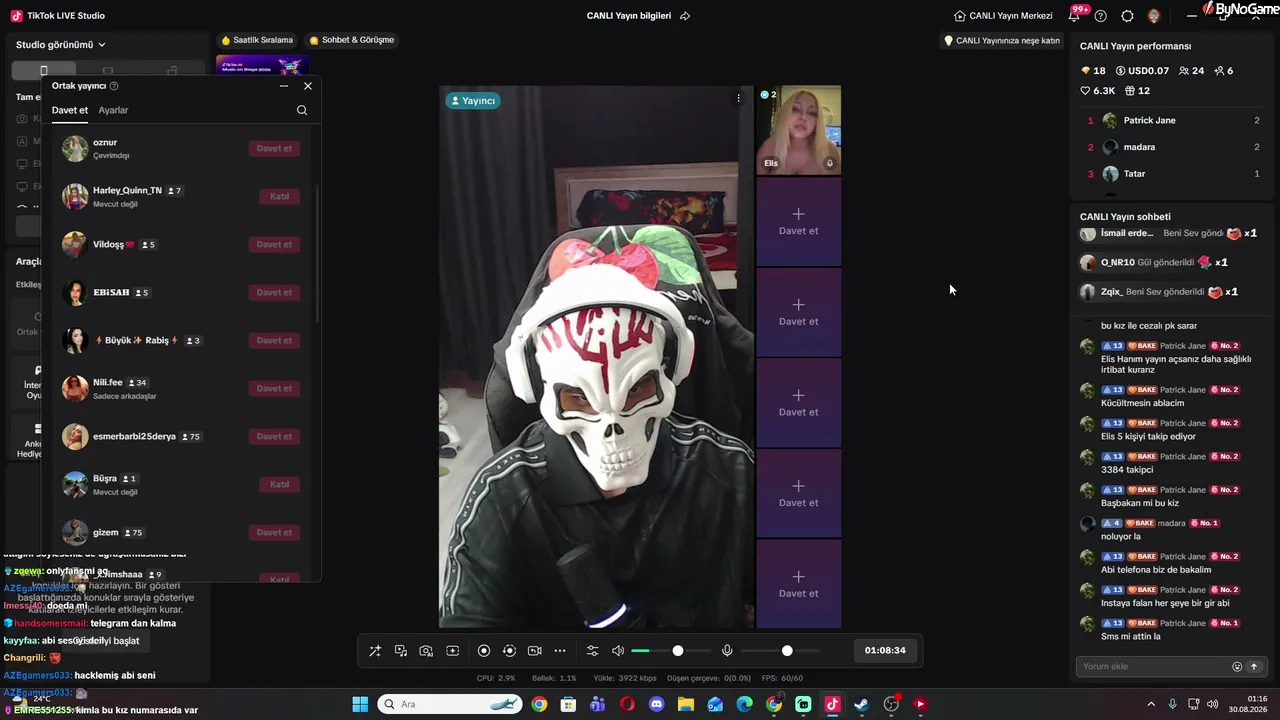This screenshot has width=1280, height=720.
Task: Click the first empty Davet et guest slot
Action: click(798, 221)
